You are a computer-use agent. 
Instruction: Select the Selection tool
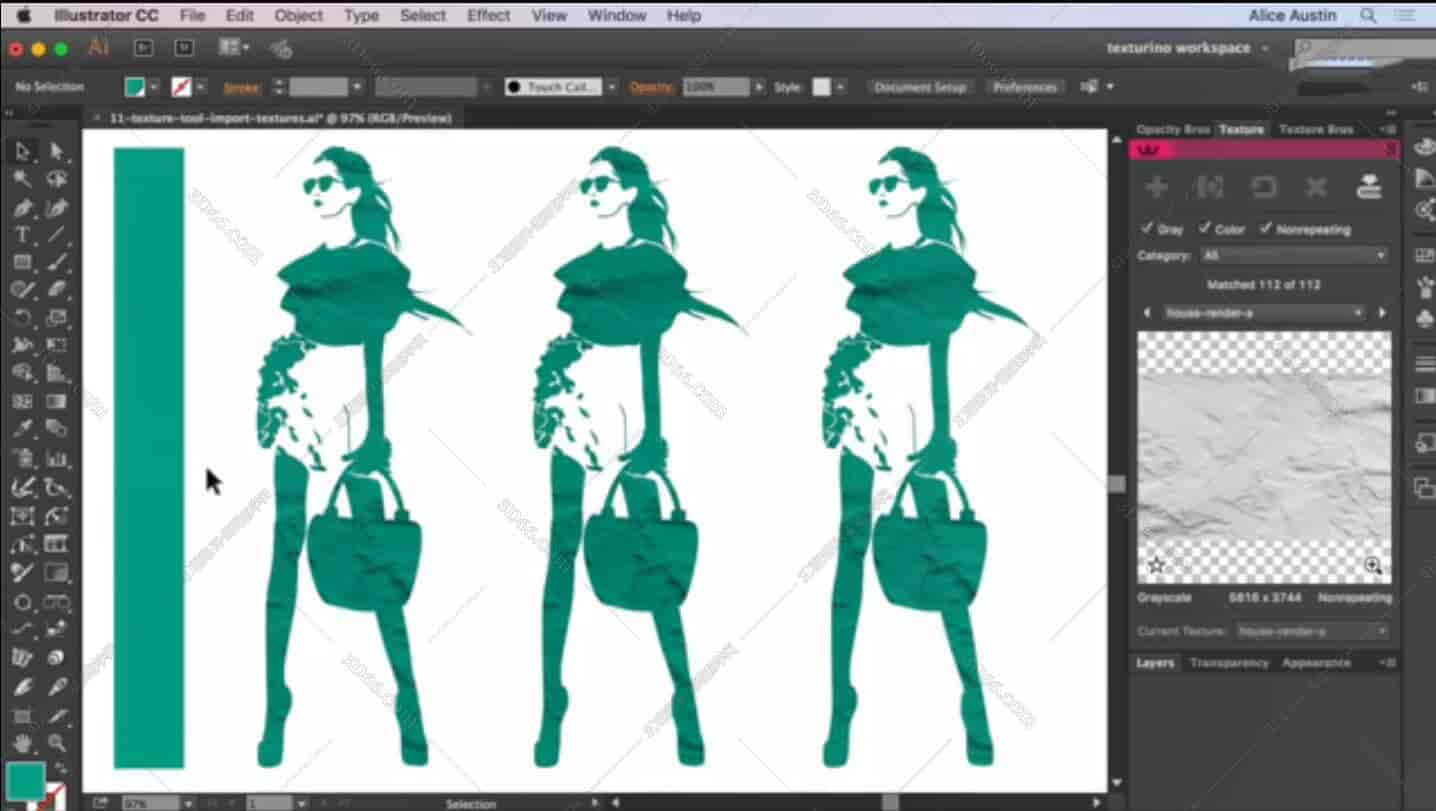tap(22, 151)
